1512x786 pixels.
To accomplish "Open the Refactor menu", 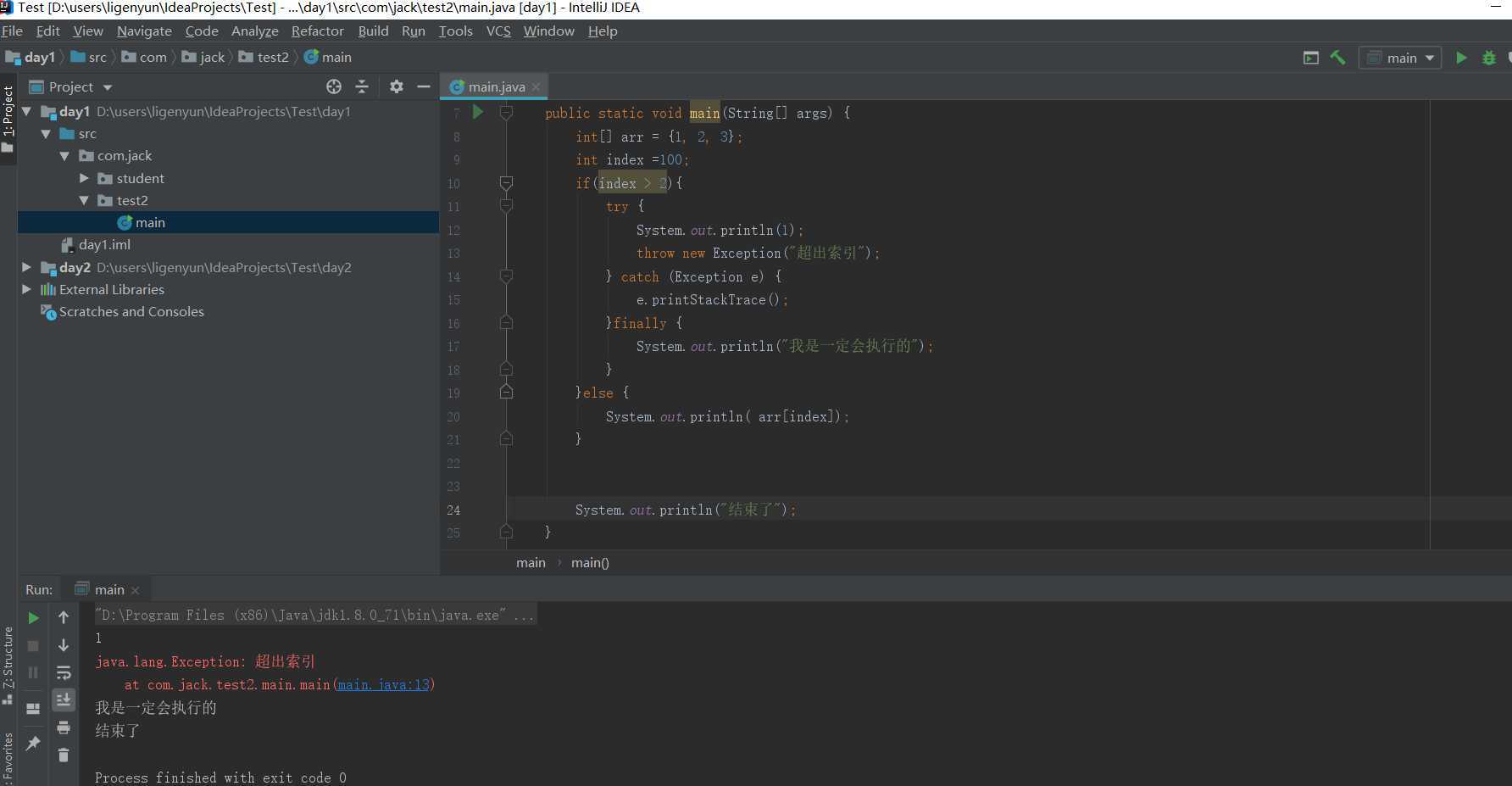I will [317, 31].
